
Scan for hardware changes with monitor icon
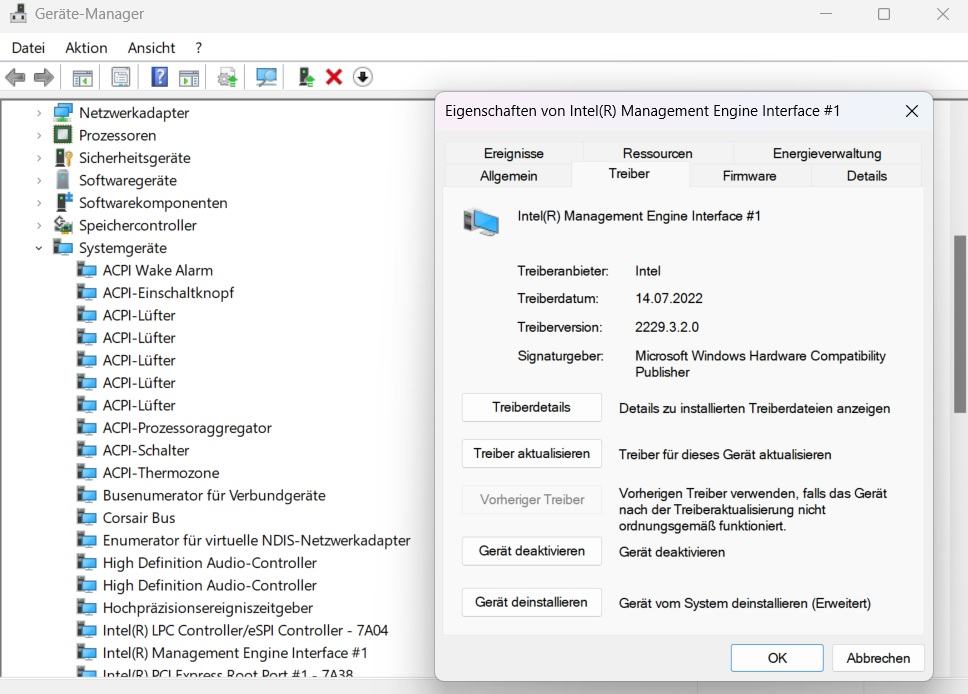266,77
